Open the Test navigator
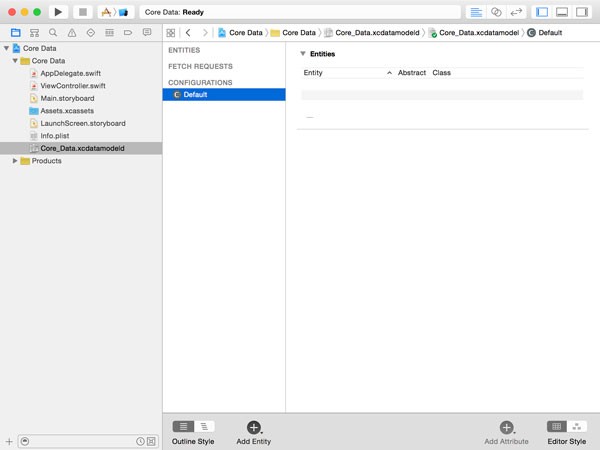 tap(91, 33)
